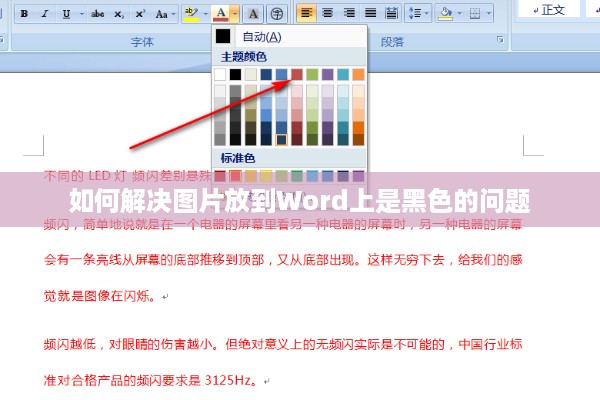The width and height of the screenshot is (600, 400).
Task: Toggle bold formatting
Action: point(24,14)
